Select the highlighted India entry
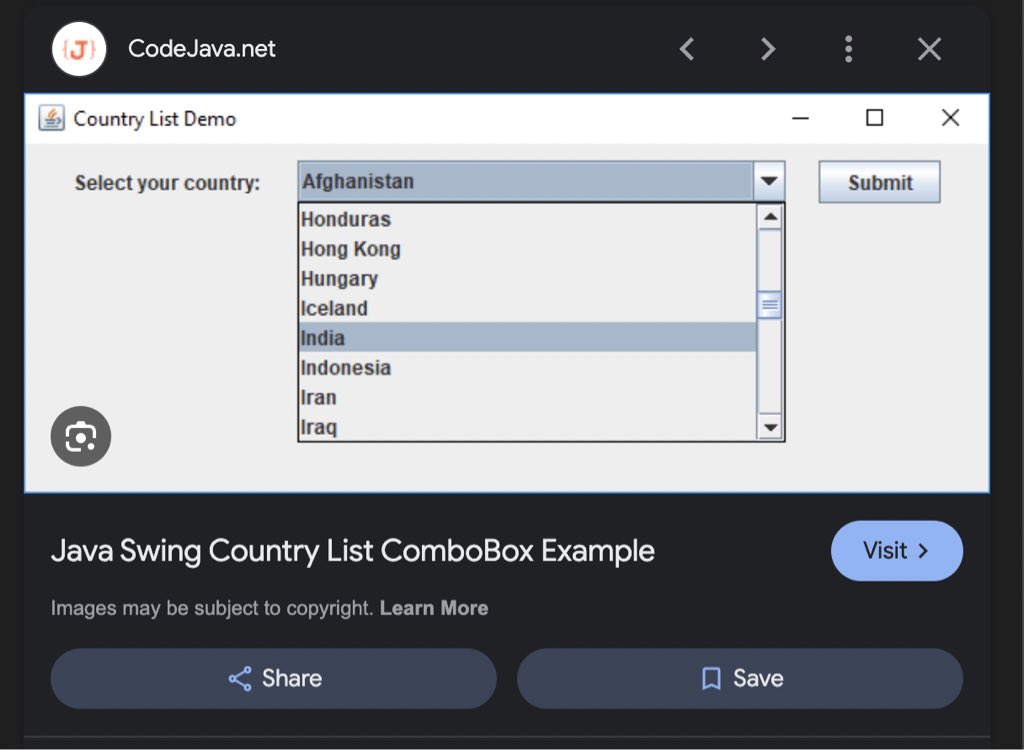The height and width of the screenshot is (750, 1024). (528, 337)
